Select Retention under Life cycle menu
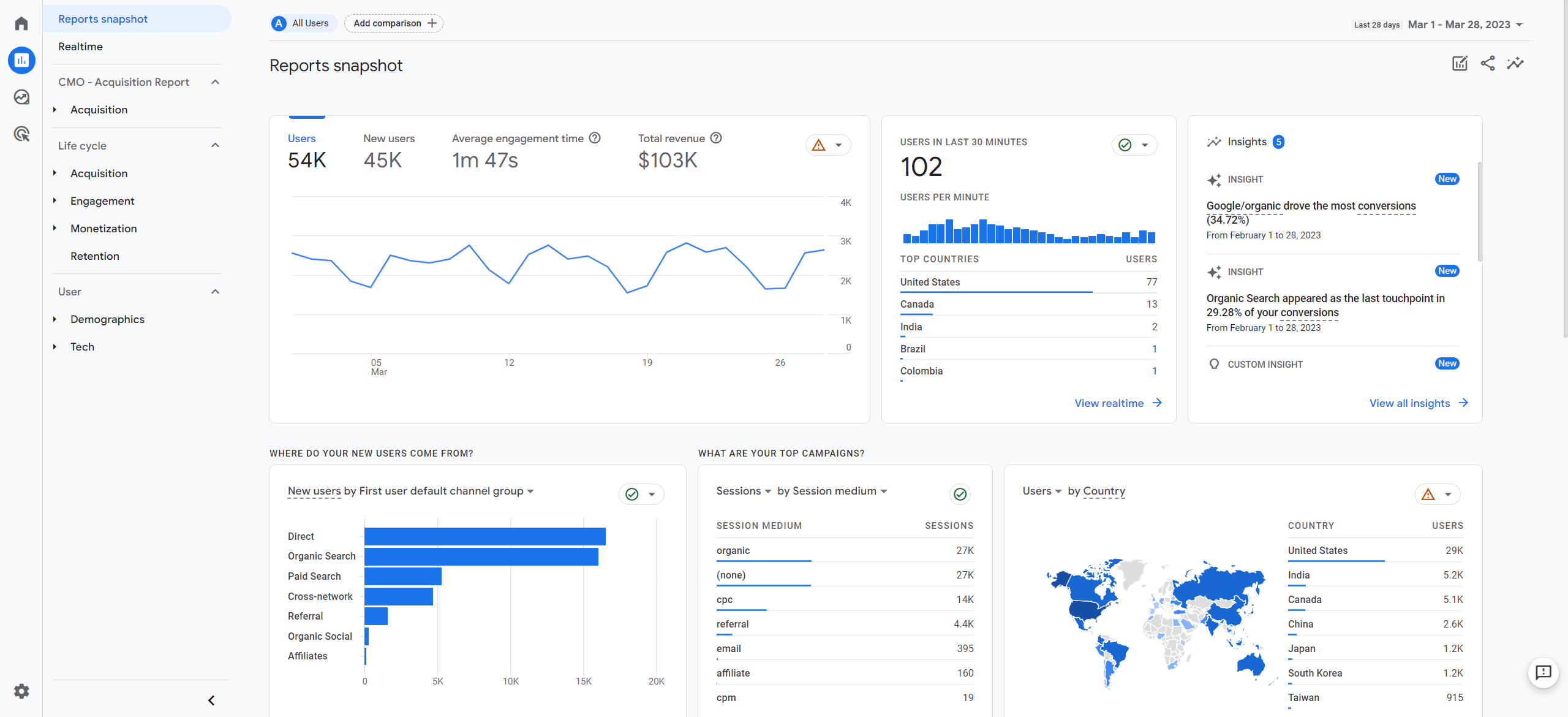1568x717 pixels. pyautogui.click(x=95, y=256)
